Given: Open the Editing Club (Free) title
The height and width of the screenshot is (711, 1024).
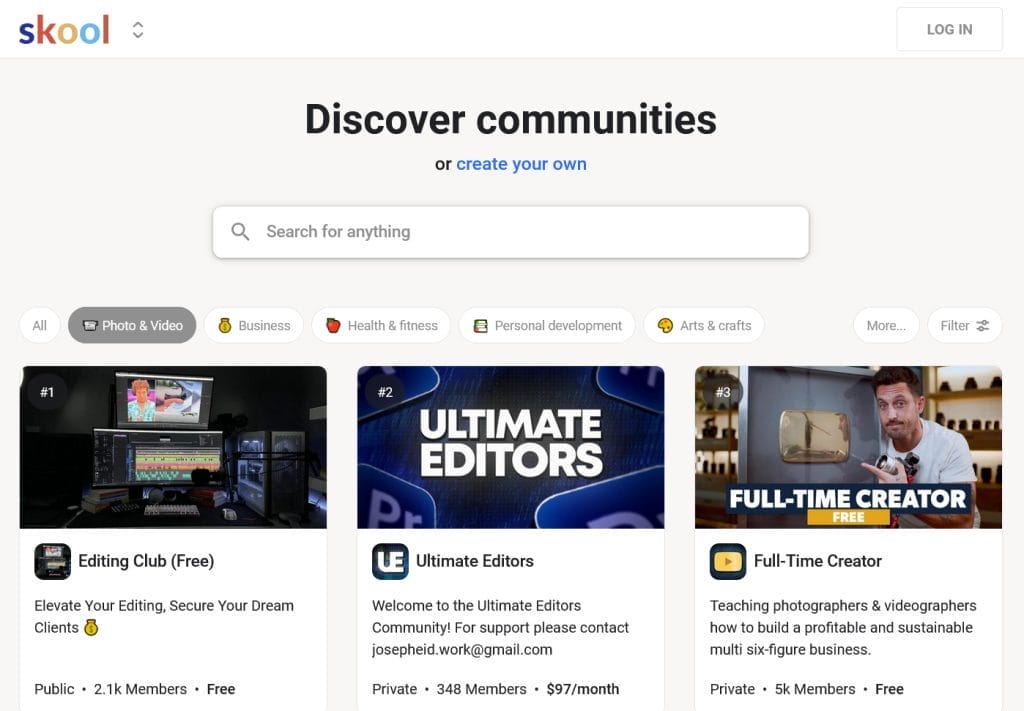Looking at the screenshot, I should pyautogui.click(x=146, y=561).
